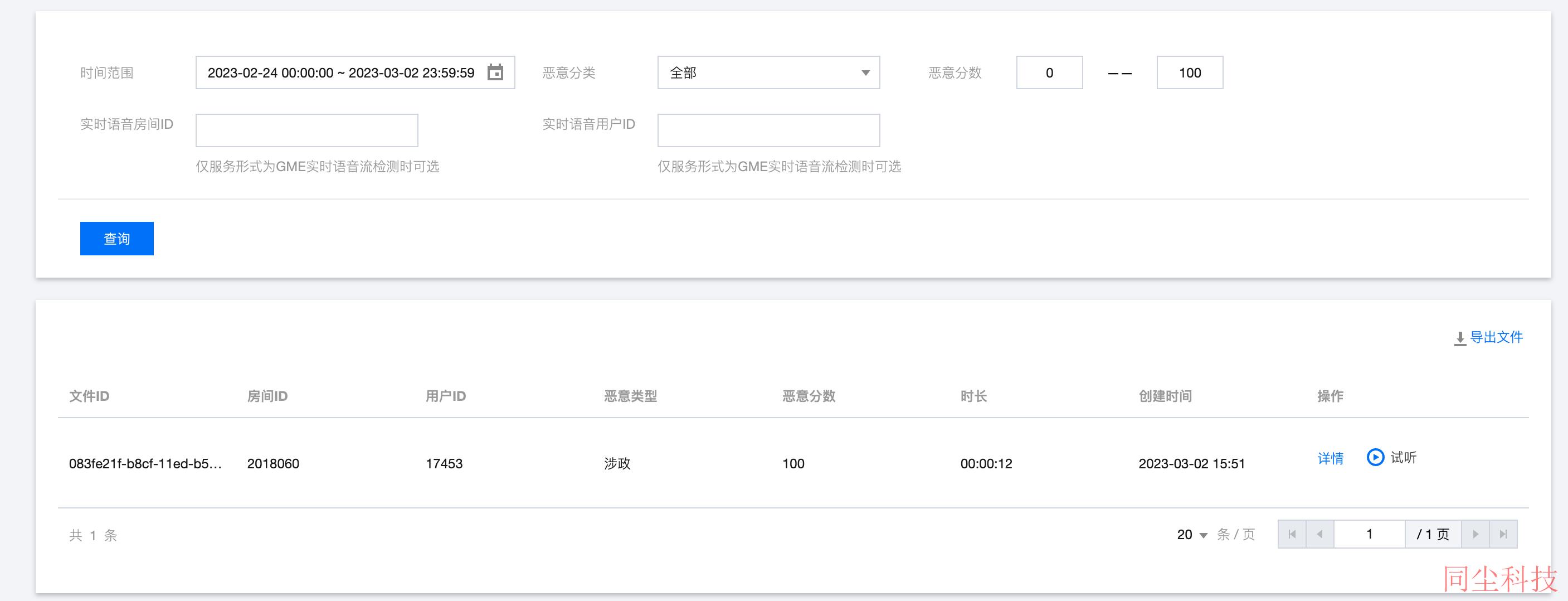Image resolution: width=1568 pixels, height=601 pixels.
Task: Click the 用户ID column header
Action: [x=446, y=396]
